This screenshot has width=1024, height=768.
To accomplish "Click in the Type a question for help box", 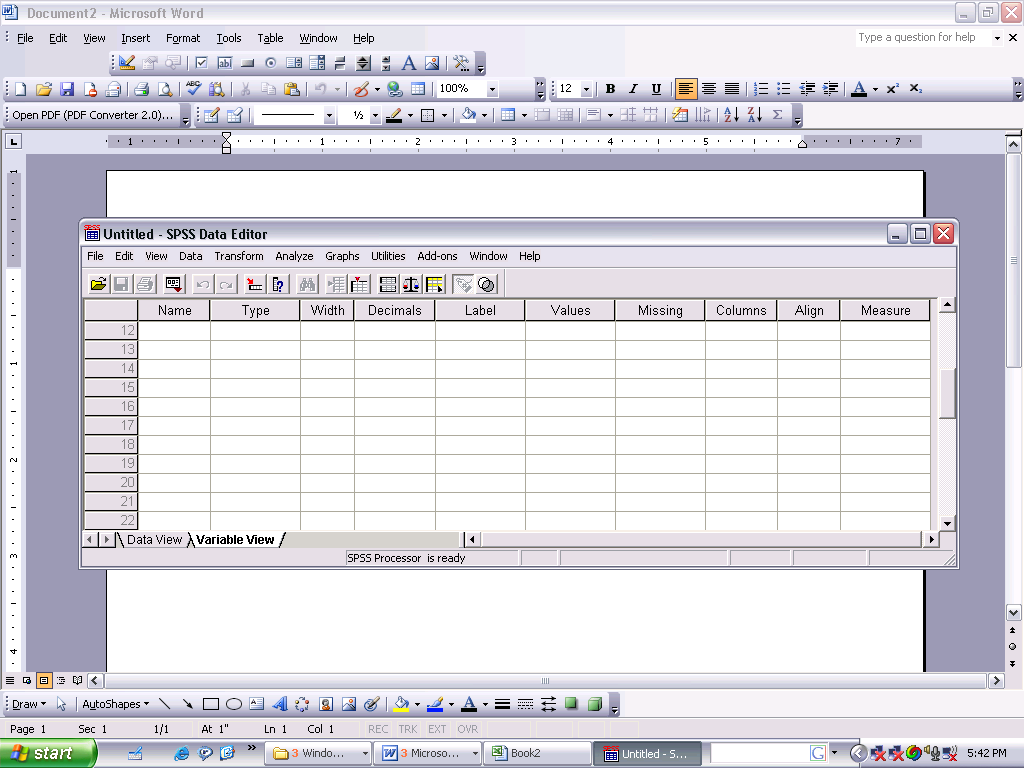I will tap(923, 38).
